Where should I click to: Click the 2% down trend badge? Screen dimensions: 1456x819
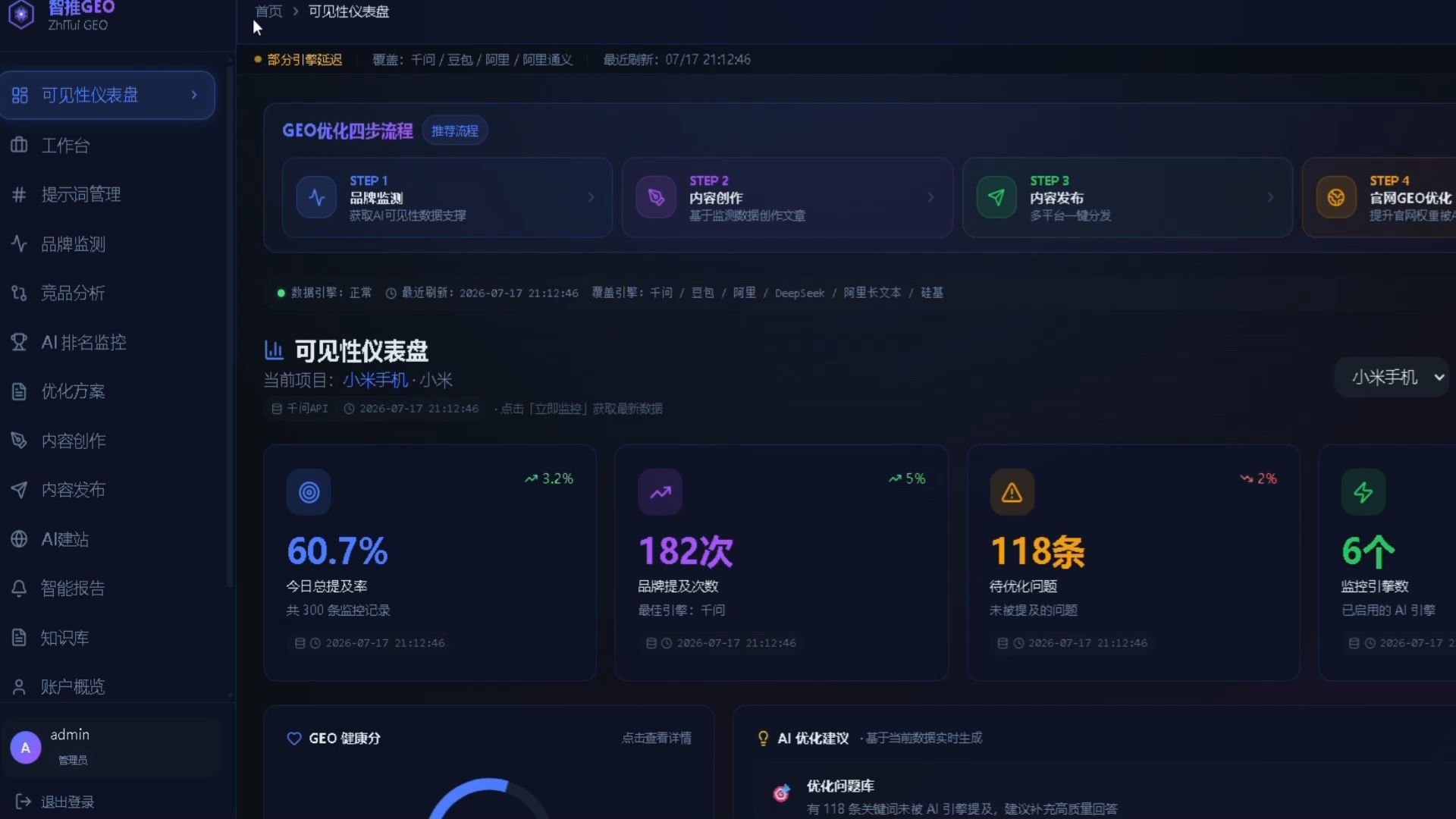tap(1259, 479)
